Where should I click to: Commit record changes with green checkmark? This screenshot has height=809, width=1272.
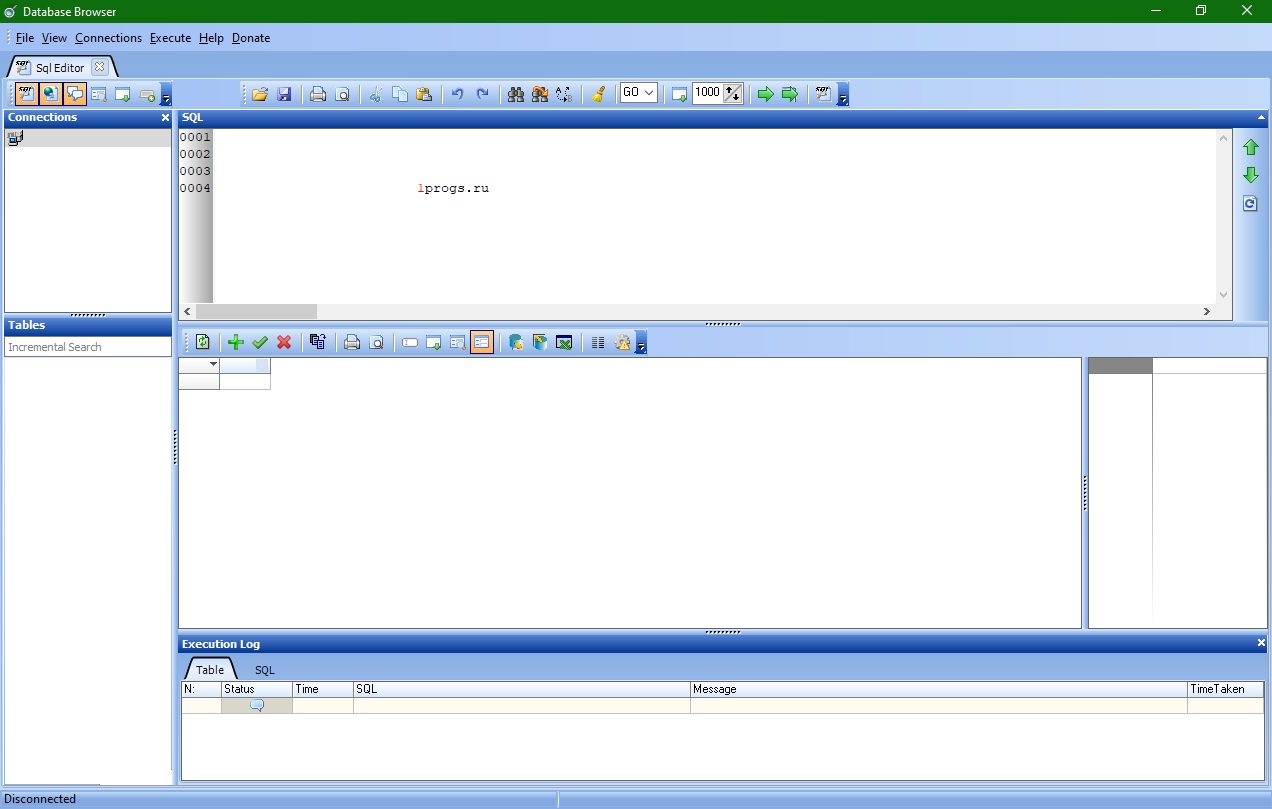[260, 342]
